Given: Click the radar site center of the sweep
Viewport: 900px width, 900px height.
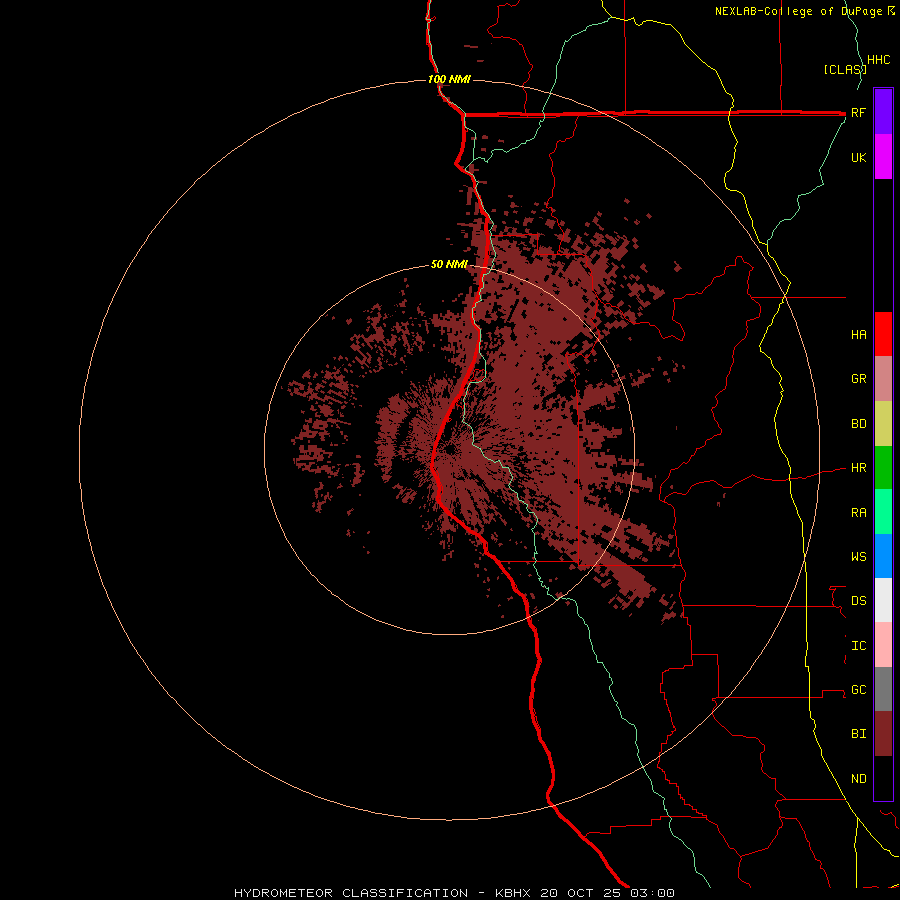Looking at the screenshot, I should pyautogui.click(x=449, y=449).
